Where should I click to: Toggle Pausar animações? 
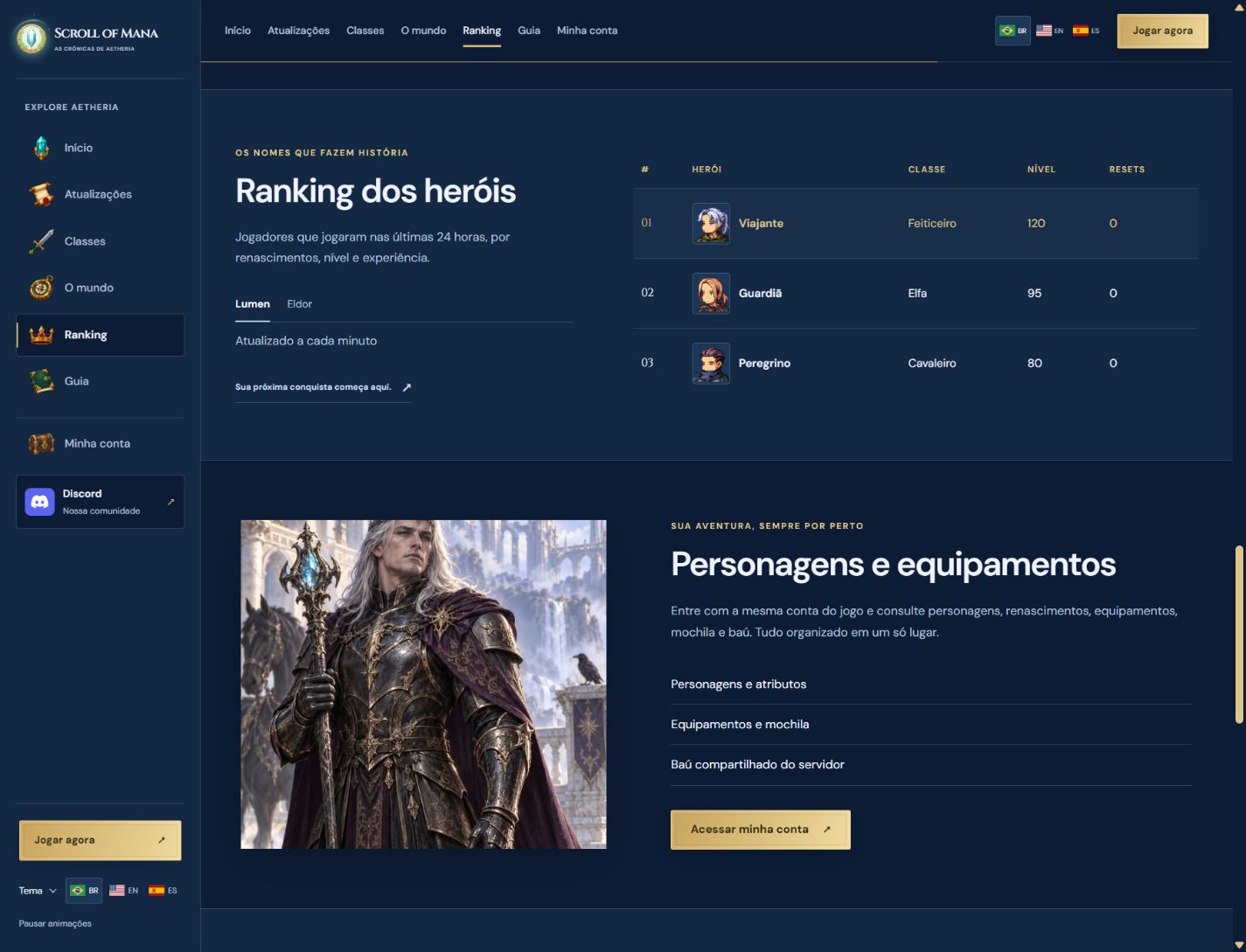click(55, 923)
